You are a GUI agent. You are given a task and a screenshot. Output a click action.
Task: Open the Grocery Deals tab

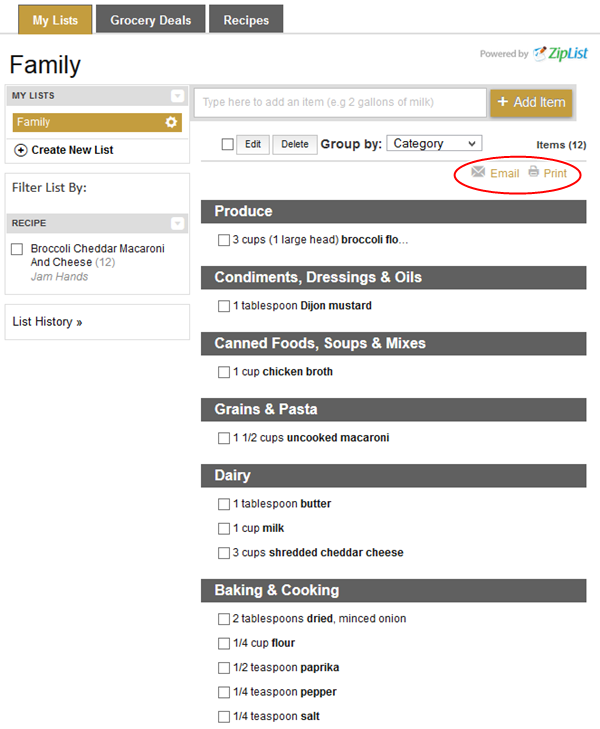[x=151, y=20]
